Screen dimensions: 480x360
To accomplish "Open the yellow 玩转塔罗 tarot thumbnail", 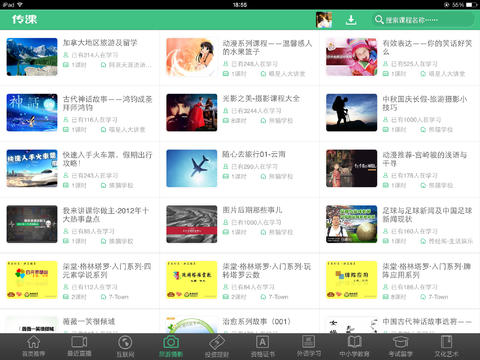I will click(x=192, y=280).
